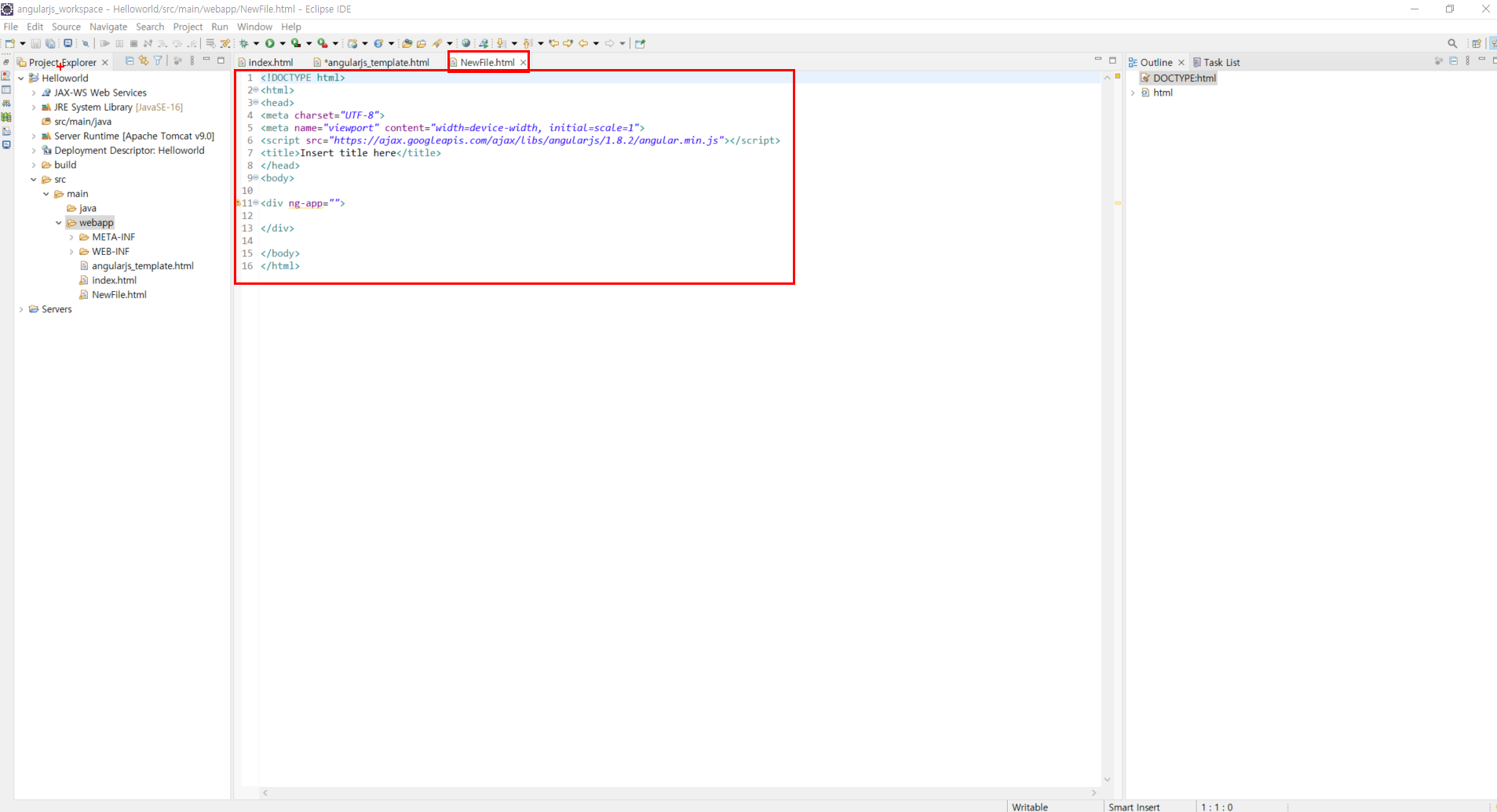Image resolution: width=1497 pixels, height=812 pixels.
Task: Expand html node in Outline
Action: point(1133,93)
